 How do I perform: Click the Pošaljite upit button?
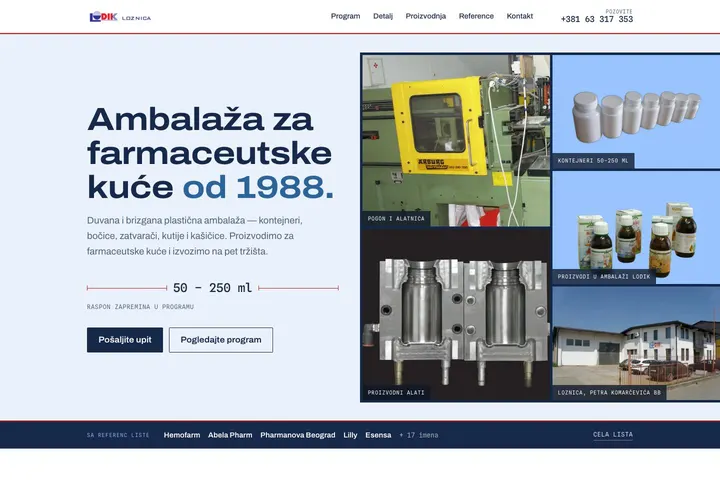[125, 340]
